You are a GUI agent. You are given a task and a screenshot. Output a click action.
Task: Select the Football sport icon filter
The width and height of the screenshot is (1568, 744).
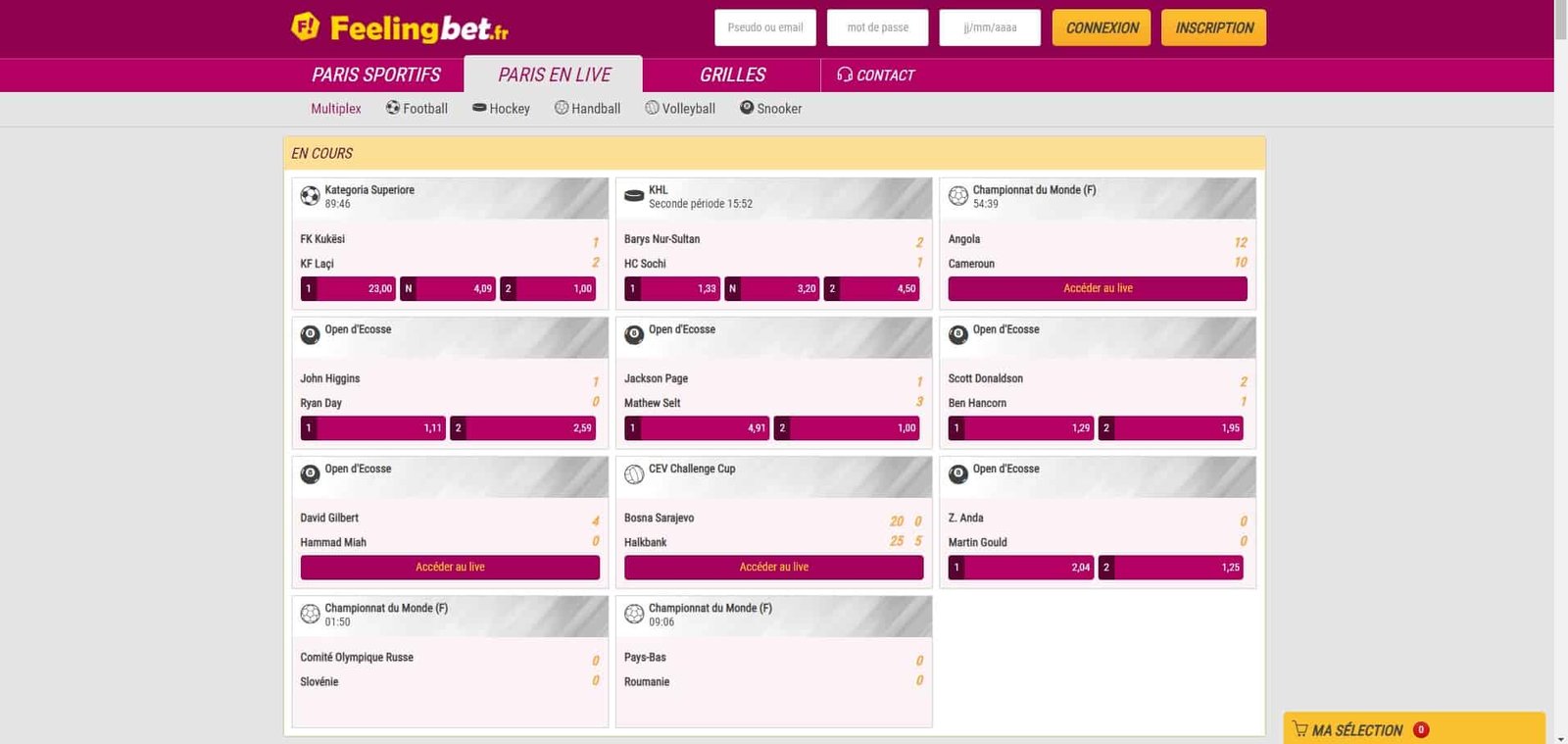(393, 108)
